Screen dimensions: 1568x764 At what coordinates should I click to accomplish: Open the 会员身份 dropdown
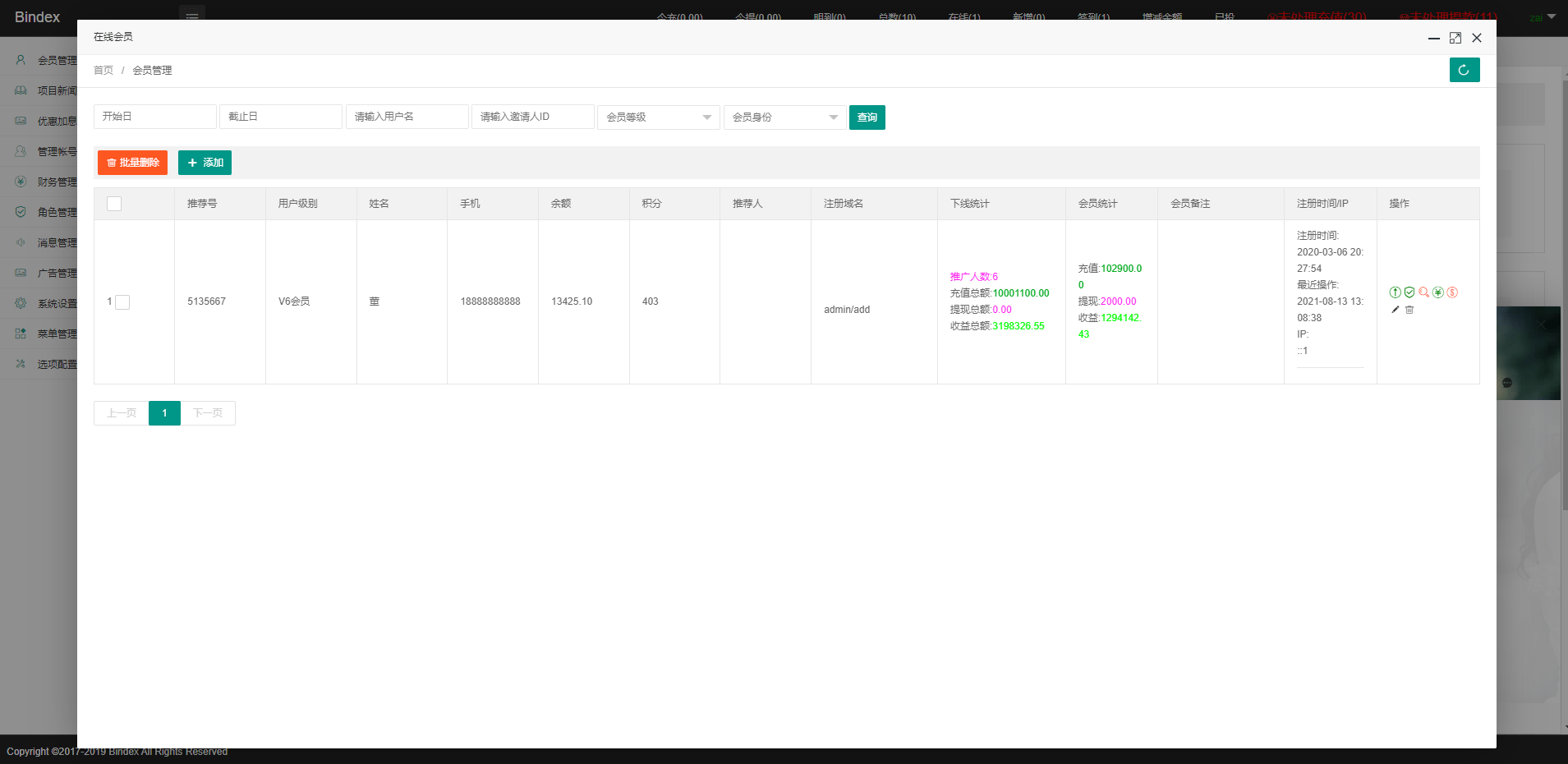[x=784, y=117]
